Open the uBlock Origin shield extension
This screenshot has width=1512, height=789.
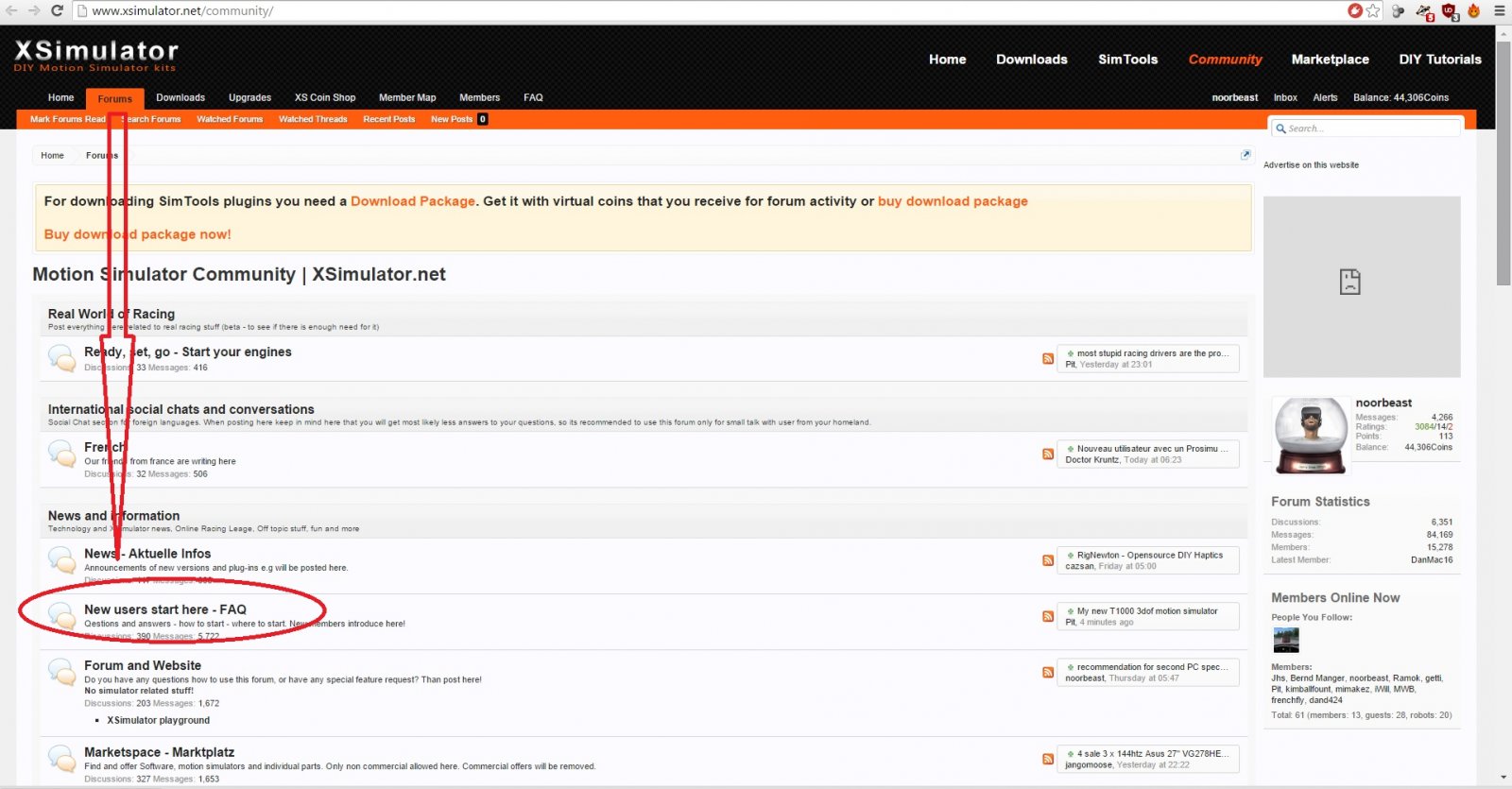coord(1450,11)
